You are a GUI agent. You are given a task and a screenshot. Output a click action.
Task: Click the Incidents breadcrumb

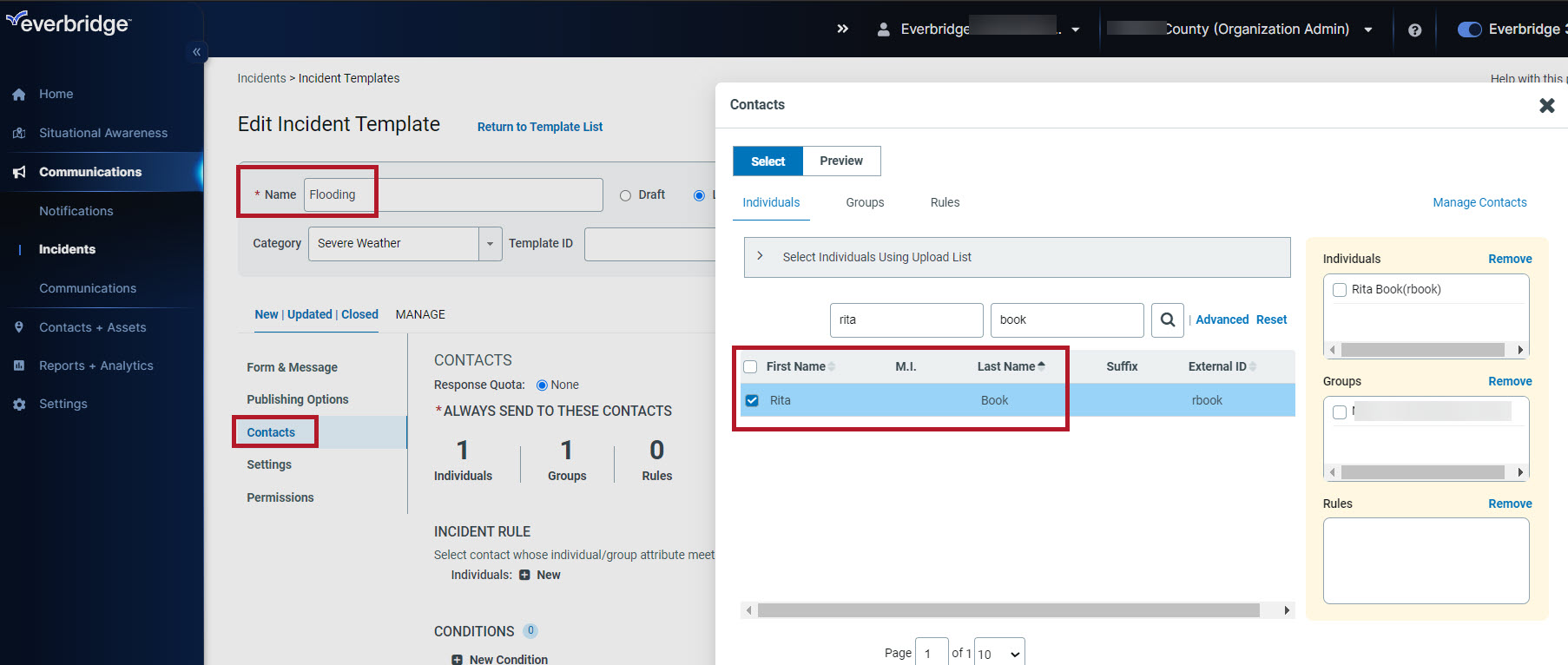261,78
